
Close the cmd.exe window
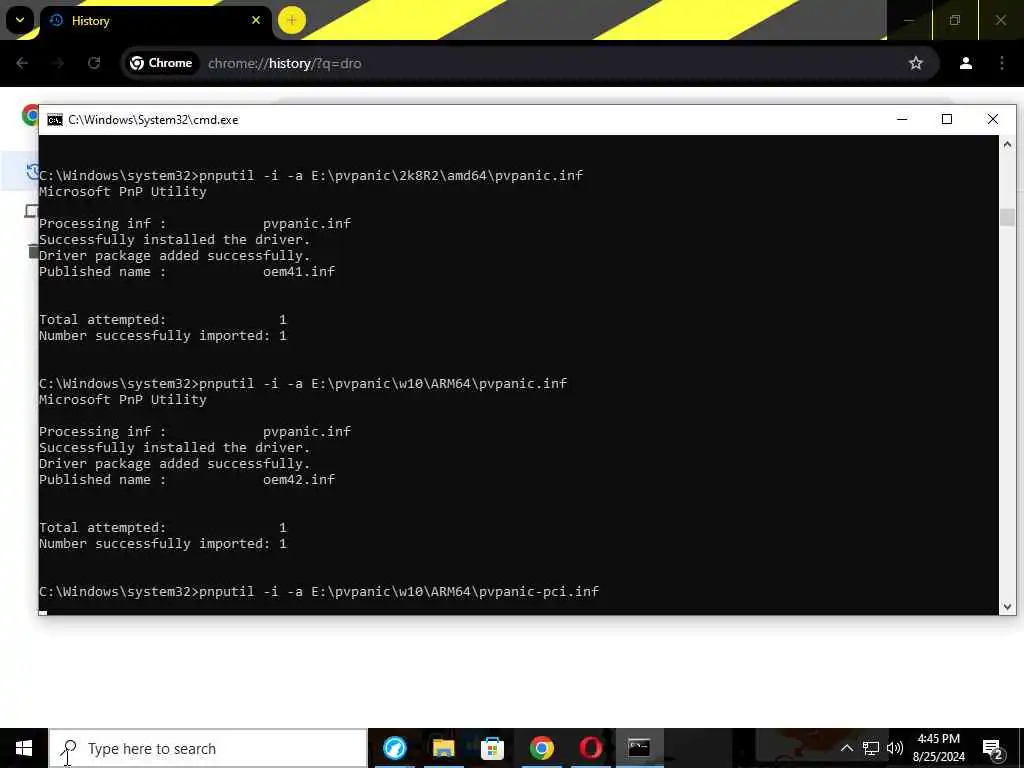click(x=993, y=120)
